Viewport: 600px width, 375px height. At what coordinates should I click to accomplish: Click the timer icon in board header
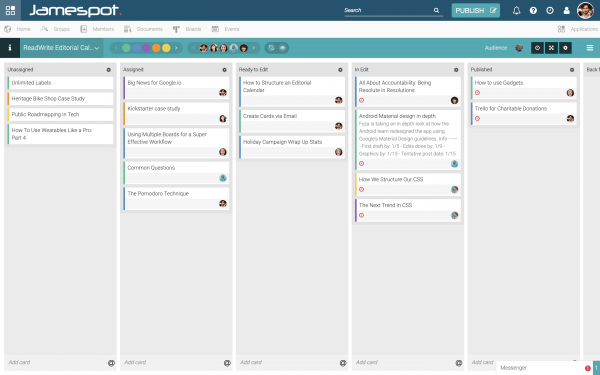[537, 48]
